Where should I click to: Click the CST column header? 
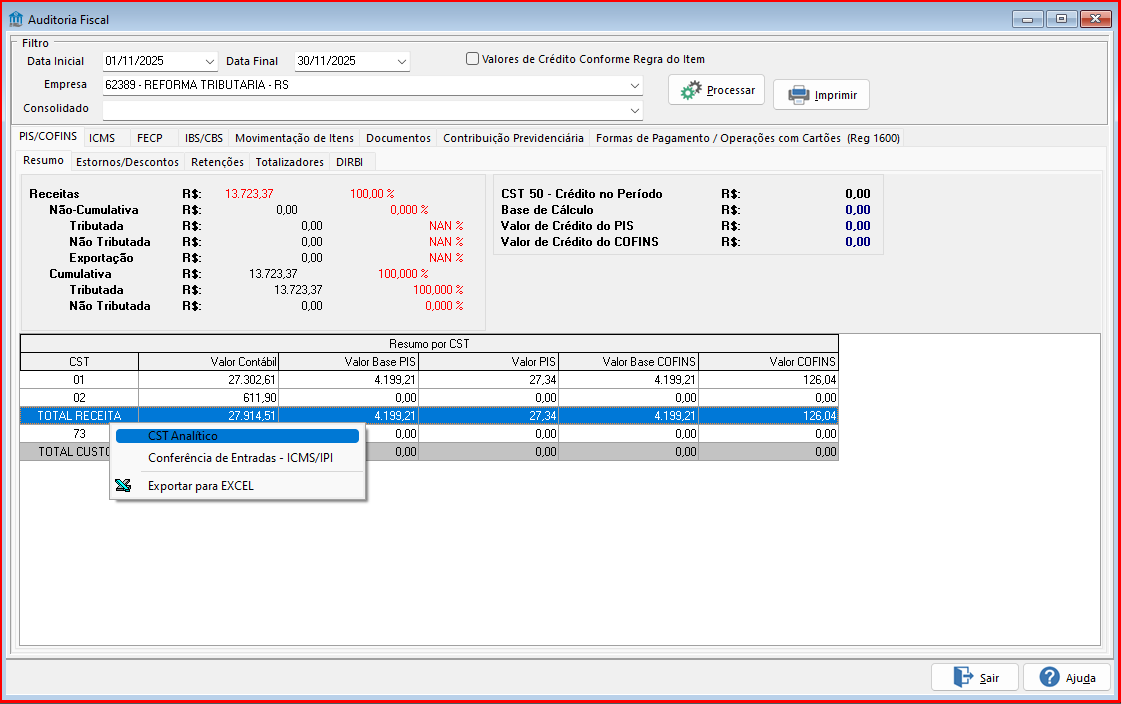click(79, 362)
